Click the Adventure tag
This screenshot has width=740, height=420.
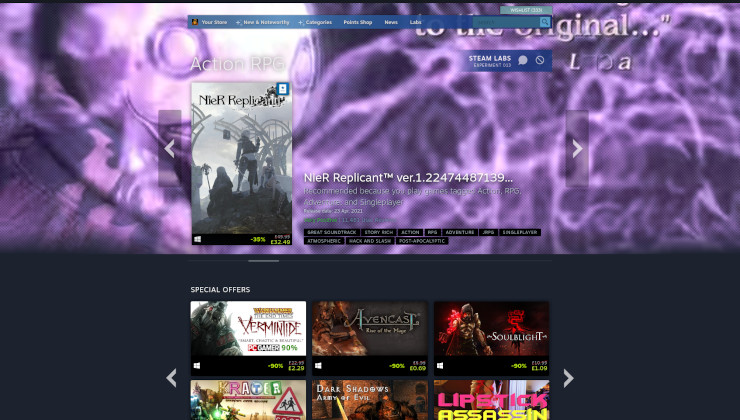pyautogui.click(x=460, y=232)
